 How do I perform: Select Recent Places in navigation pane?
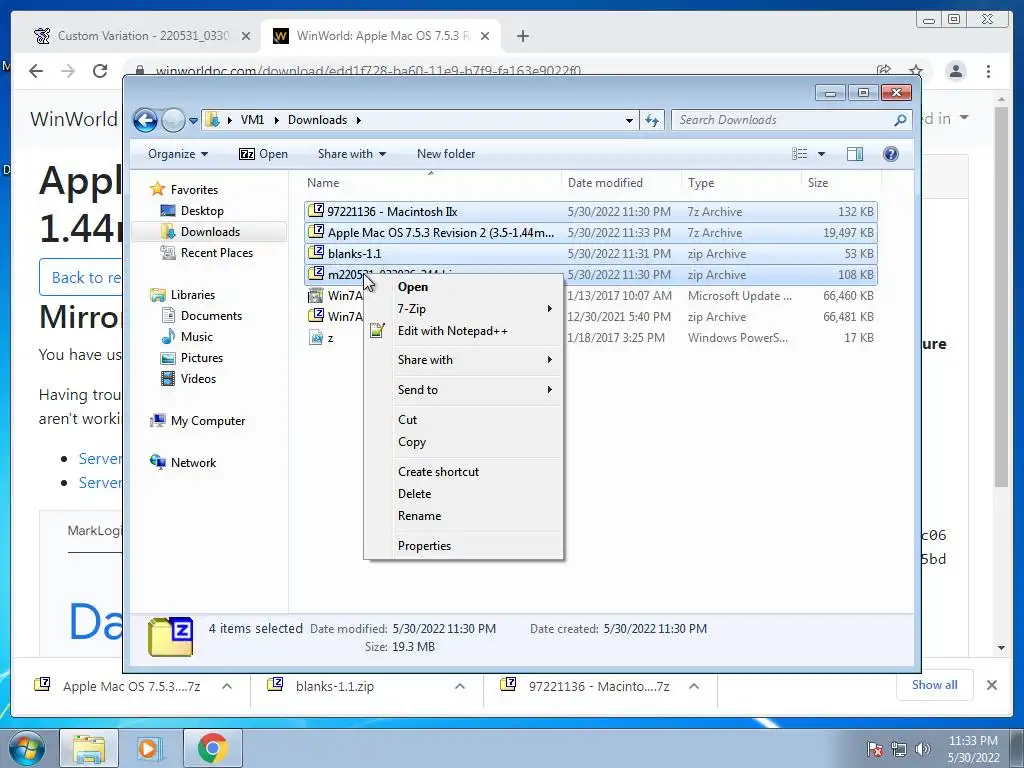pos(217,253)
